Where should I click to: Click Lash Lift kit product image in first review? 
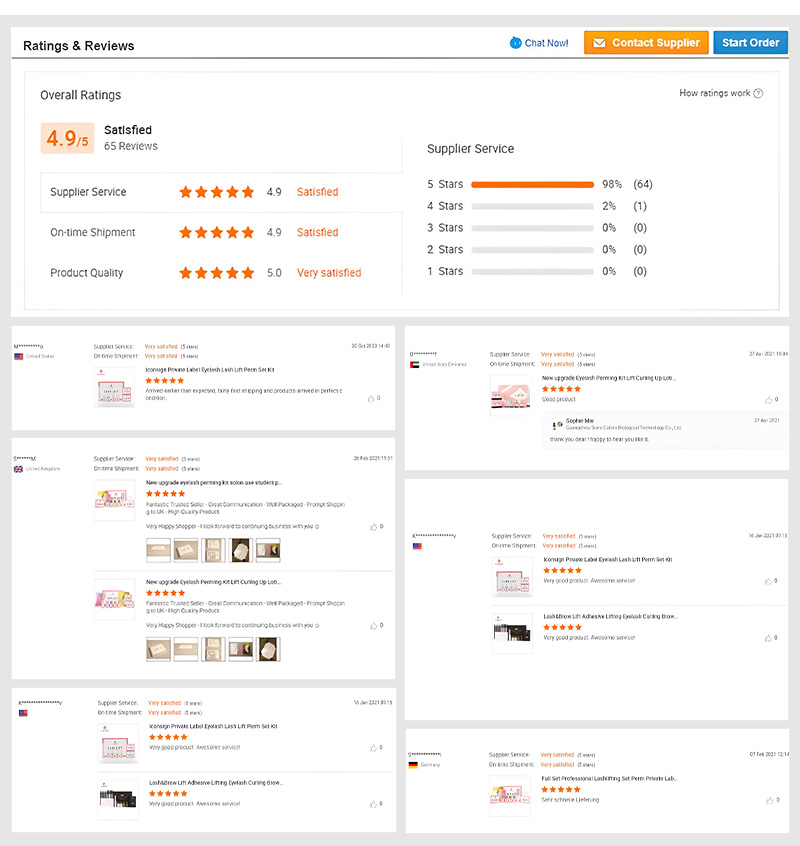tap(114, 387)
